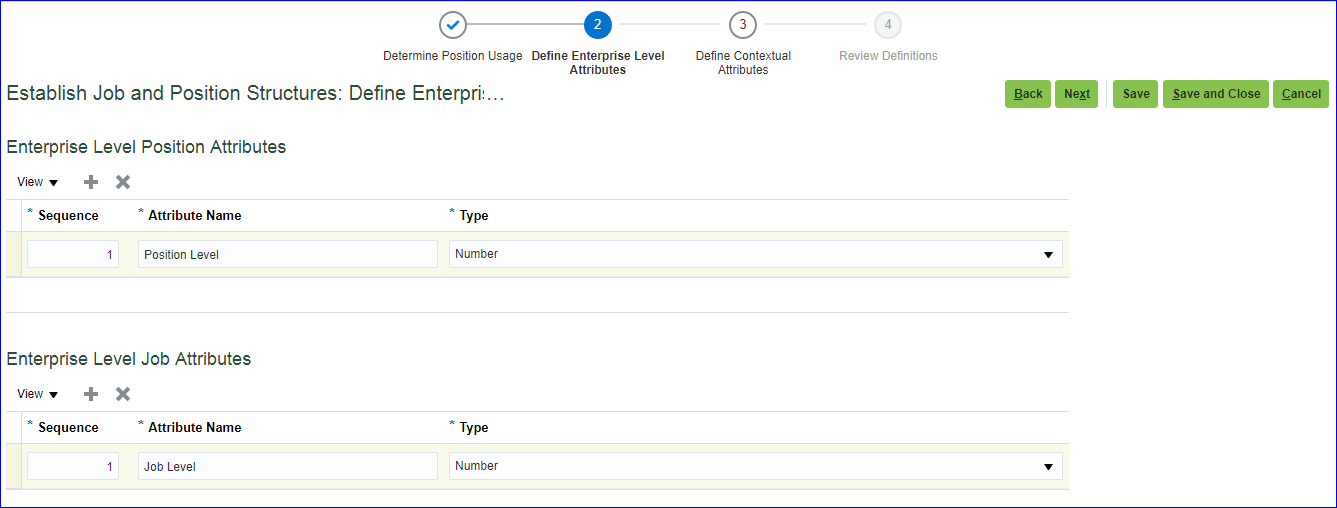Viewport: 1337px width, 508px height.
Task: Click the delete X icon for Position Attributes
Action: pos(123,182)
